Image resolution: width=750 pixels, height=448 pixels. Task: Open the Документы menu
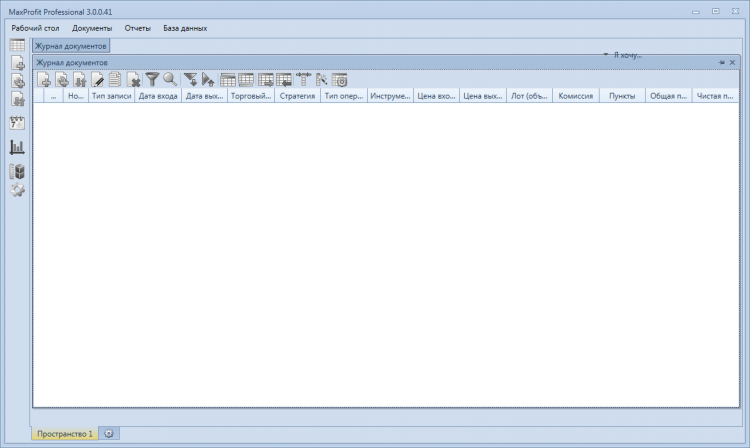pos(92,28)
